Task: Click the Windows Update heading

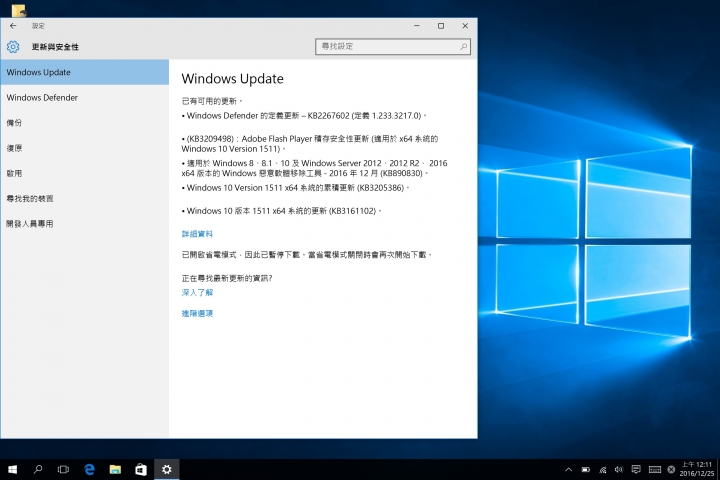Action: click(x=232, y=79)
